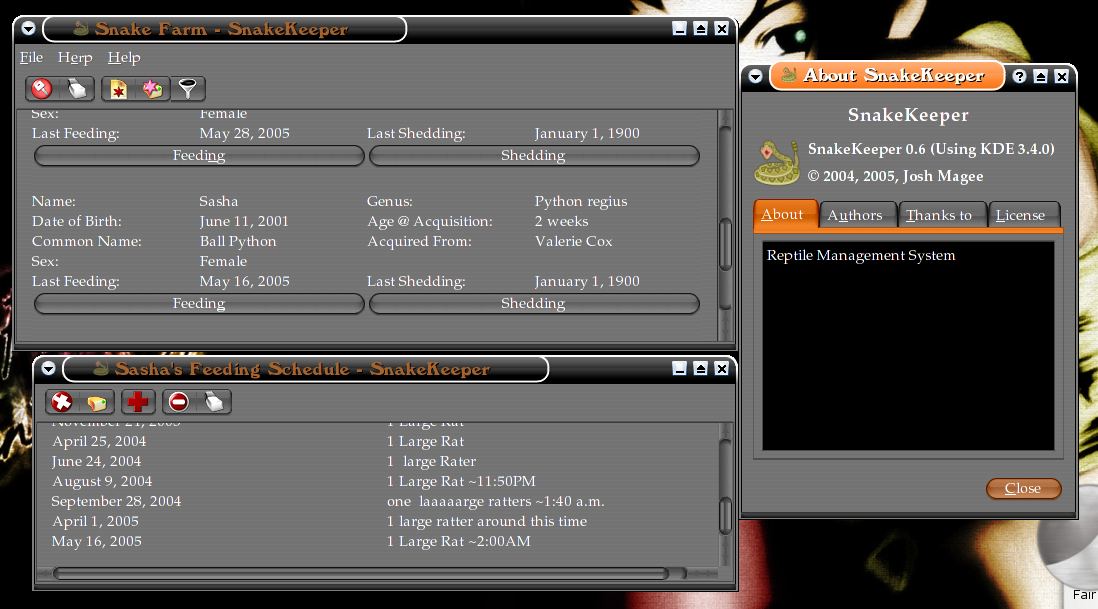Viewport: 1098px width, 609px height.
Task: Select the September 28, 2004 feeding entry
Action: (x=116, y=501)
